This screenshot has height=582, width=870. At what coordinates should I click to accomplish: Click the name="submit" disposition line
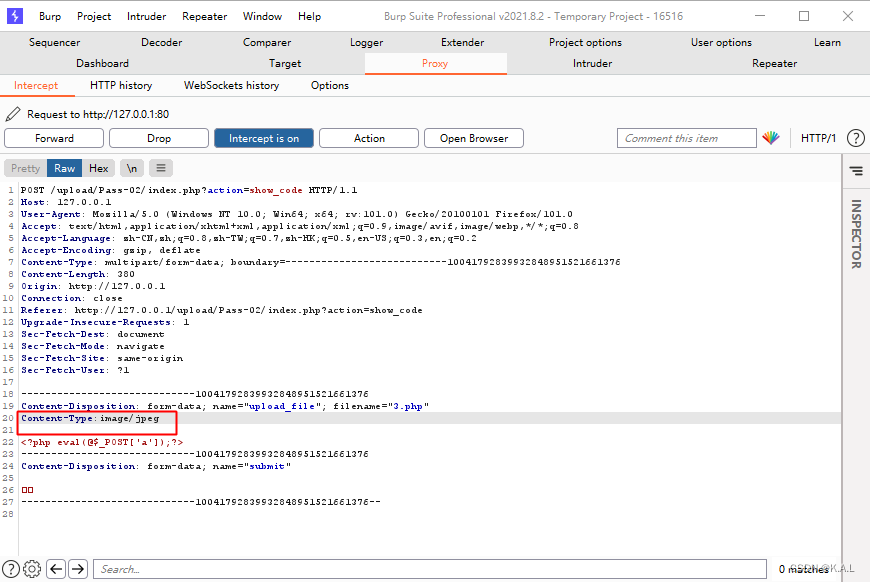point(156,466)
